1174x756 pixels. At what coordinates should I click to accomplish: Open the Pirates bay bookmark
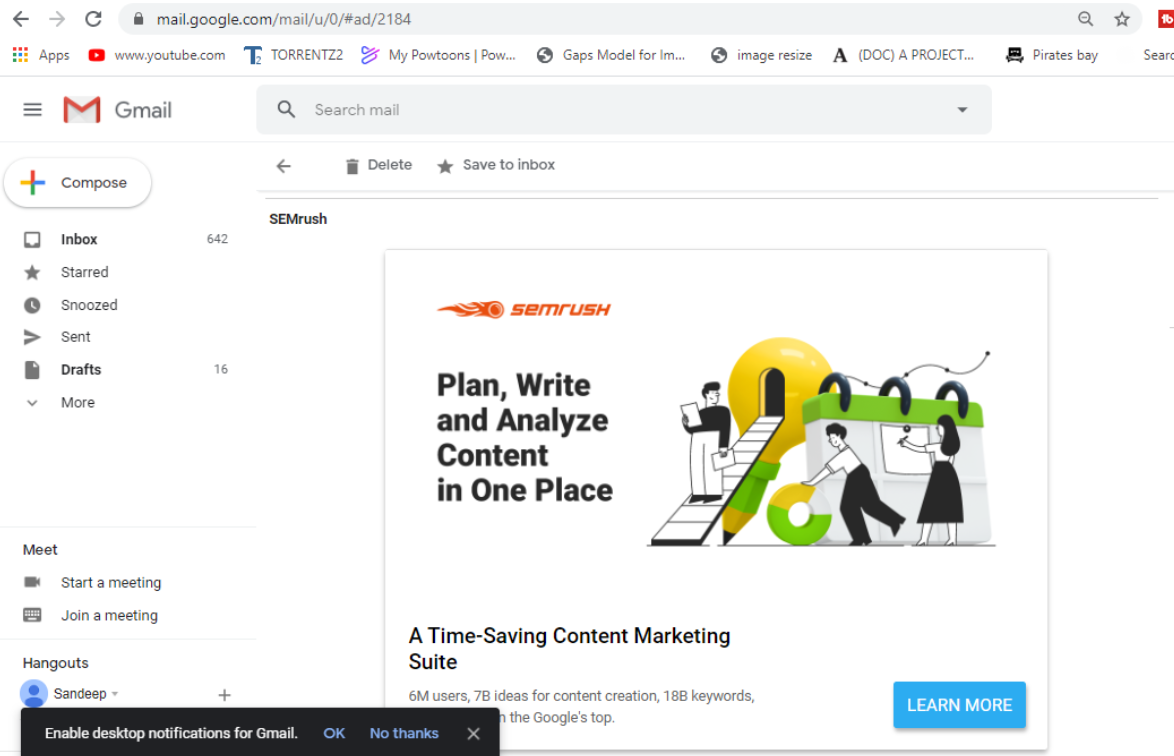(x=1052, y=55)
